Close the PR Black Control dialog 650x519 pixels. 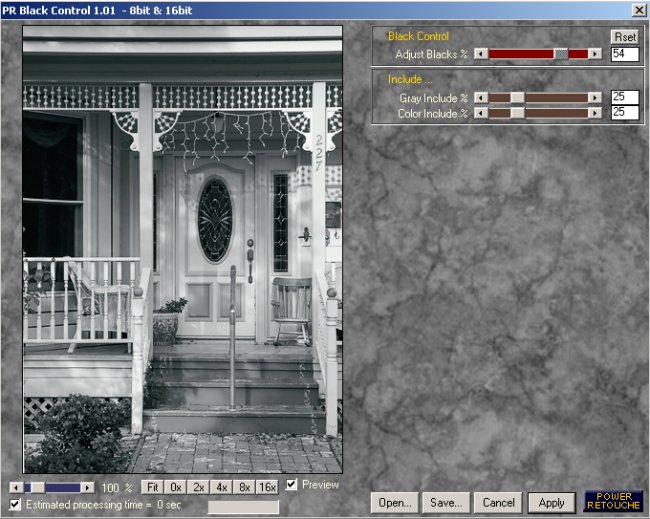point(639,10)
